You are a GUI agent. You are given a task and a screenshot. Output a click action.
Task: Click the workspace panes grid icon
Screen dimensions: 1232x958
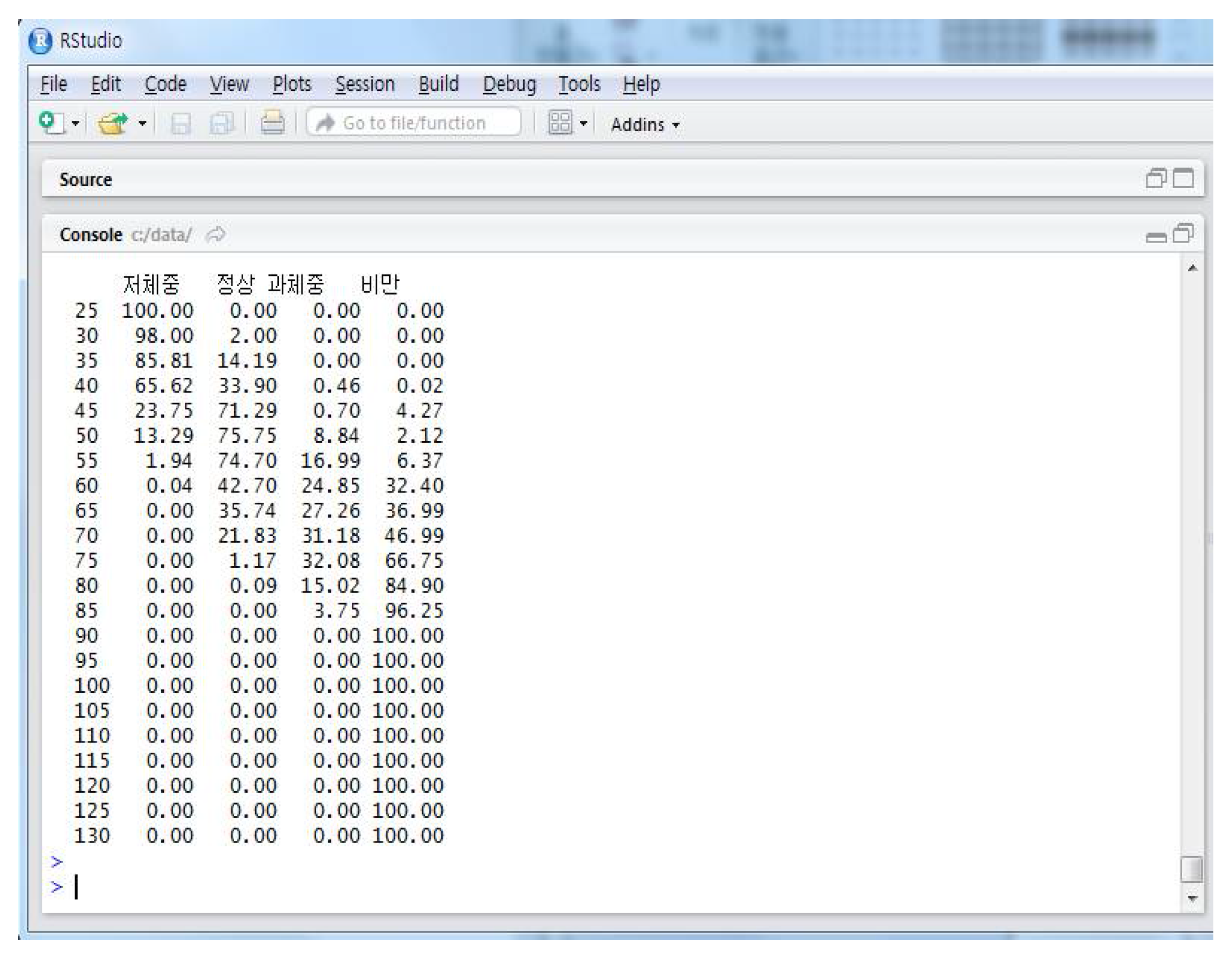(559, 123)
